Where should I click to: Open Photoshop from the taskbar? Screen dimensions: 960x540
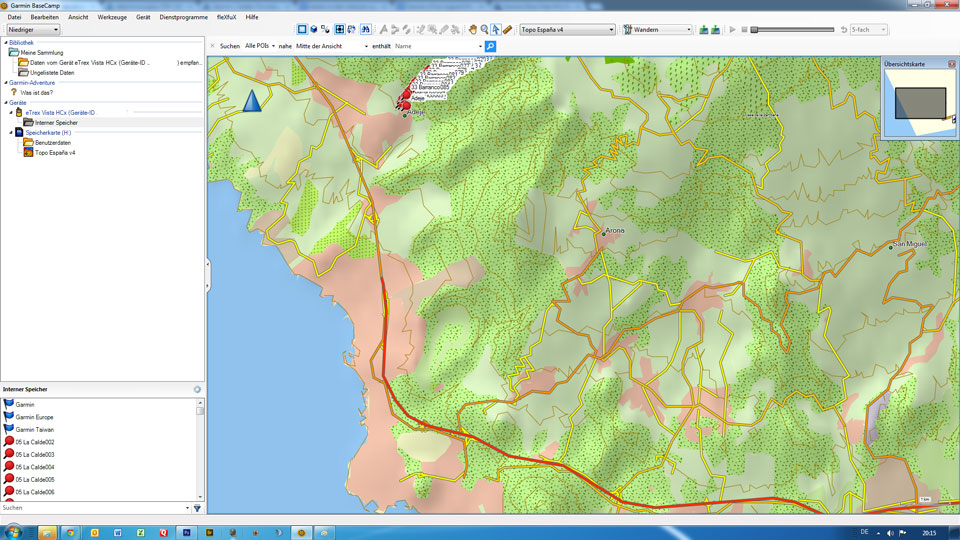coord(187,533)
